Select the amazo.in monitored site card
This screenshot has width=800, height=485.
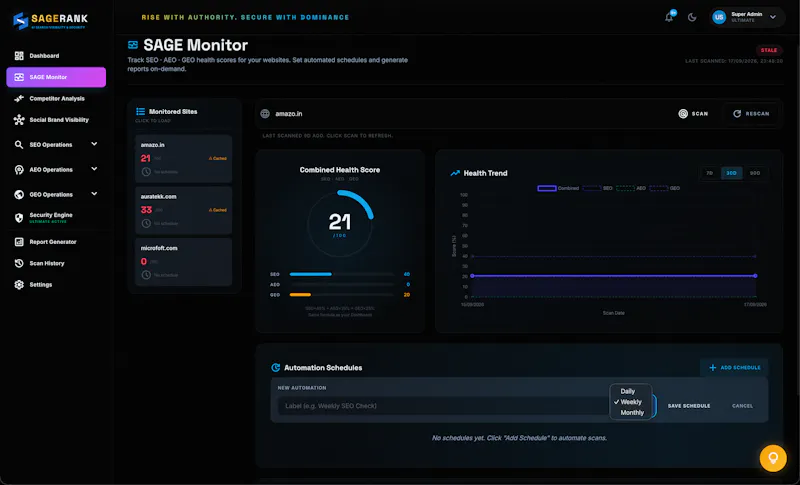pos(184,159)
